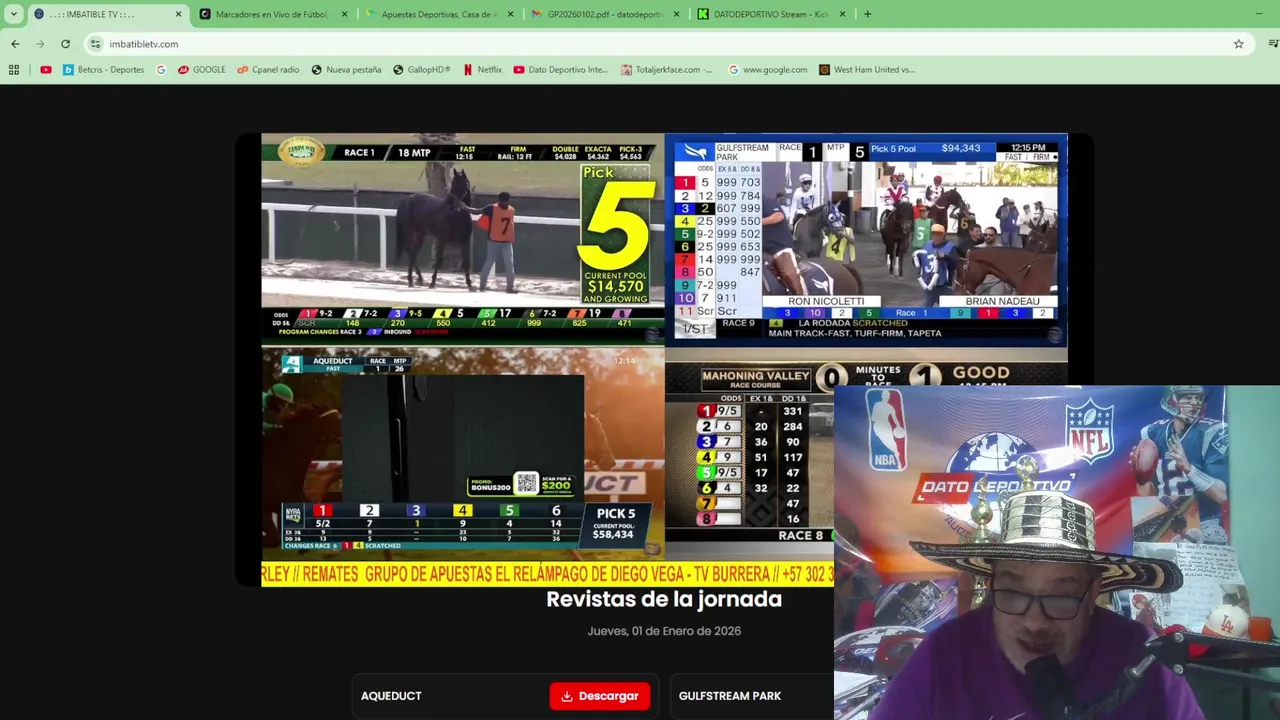Open Betcris - Deportes bookmark
Screen dimensions: 1280x720
point(104,70)
